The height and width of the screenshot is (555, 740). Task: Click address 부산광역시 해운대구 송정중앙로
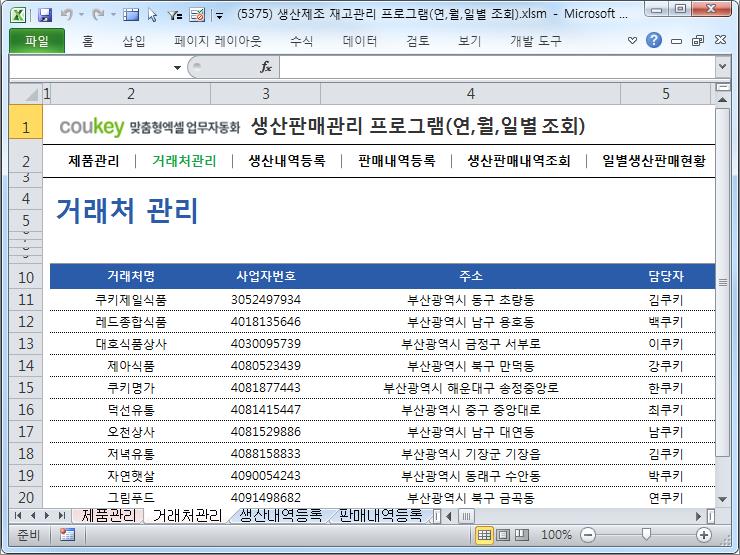tap(471, 388)
